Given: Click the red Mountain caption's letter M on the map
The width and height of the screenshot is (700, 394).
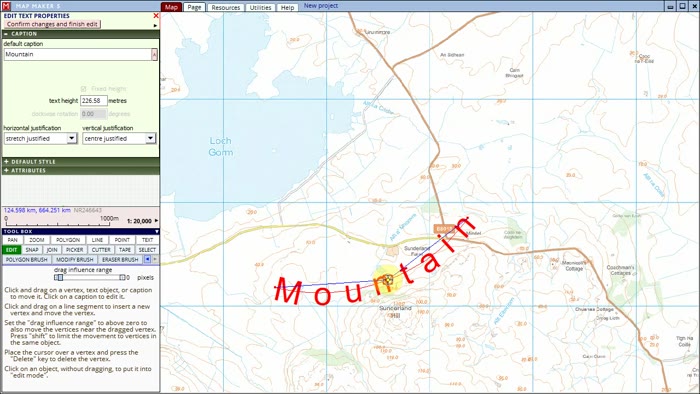Looking at the screenshot, I should (288, 290).
